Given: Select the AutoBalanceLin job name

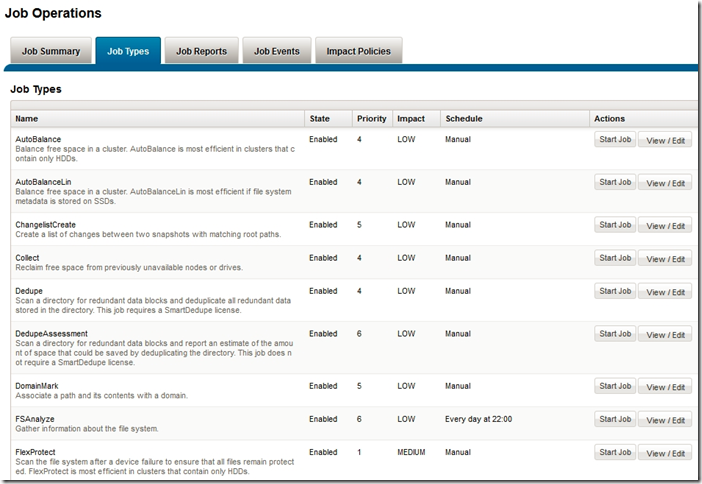Looking at the screenshot, I should pos(43,182).
